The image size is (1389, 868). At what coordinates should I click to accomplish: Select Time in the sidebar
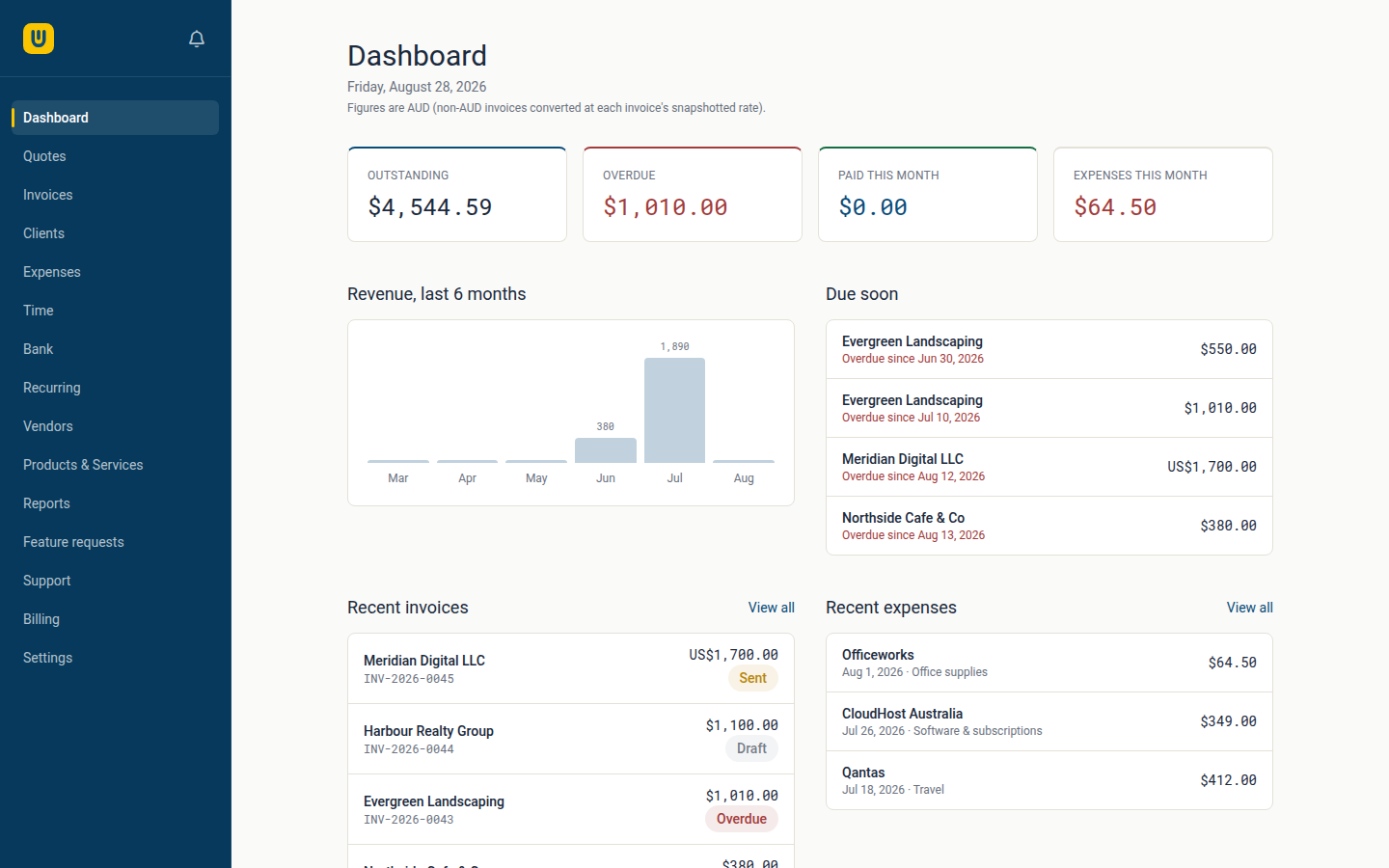click(x=115, y=311)
